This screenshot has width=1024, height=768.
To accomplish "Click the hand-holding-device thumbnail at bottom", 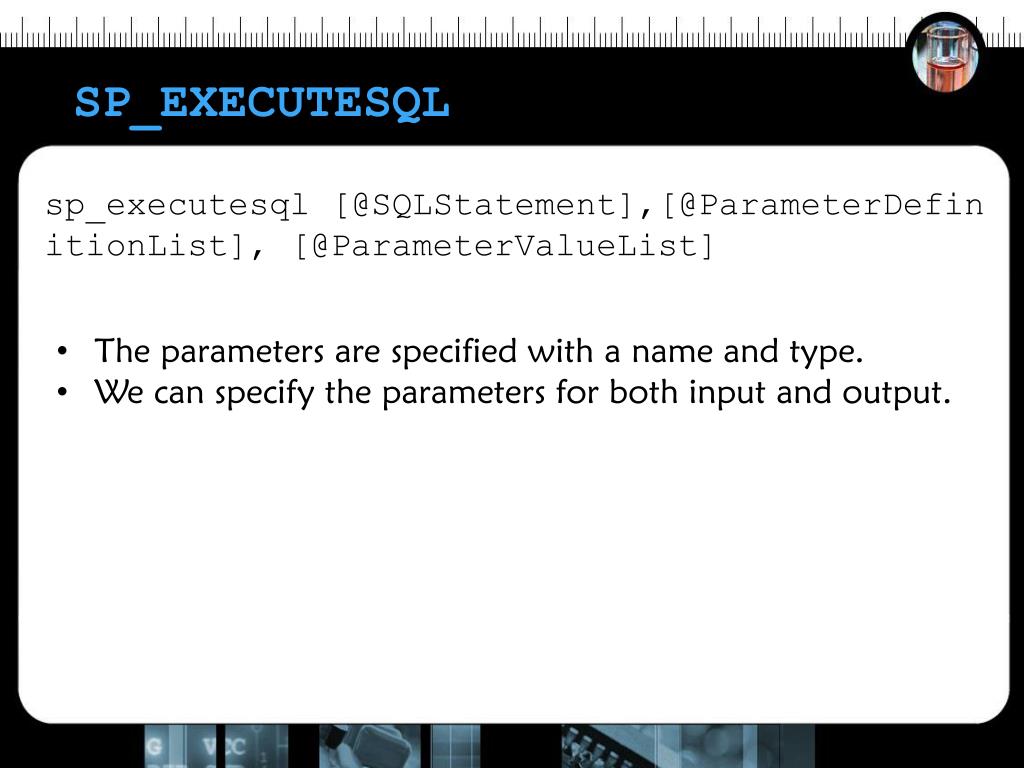I will point(371,746).
